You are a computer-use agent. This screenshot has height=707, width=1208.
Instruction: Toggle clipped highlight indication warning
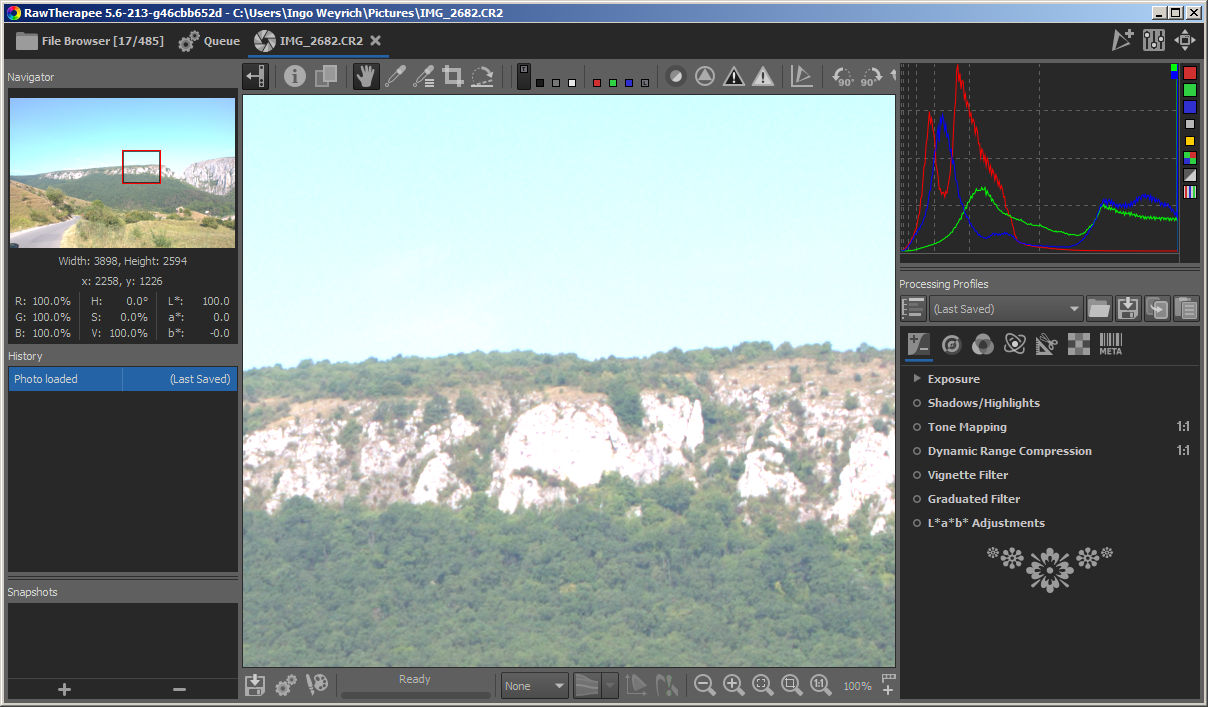click(763, 77)
